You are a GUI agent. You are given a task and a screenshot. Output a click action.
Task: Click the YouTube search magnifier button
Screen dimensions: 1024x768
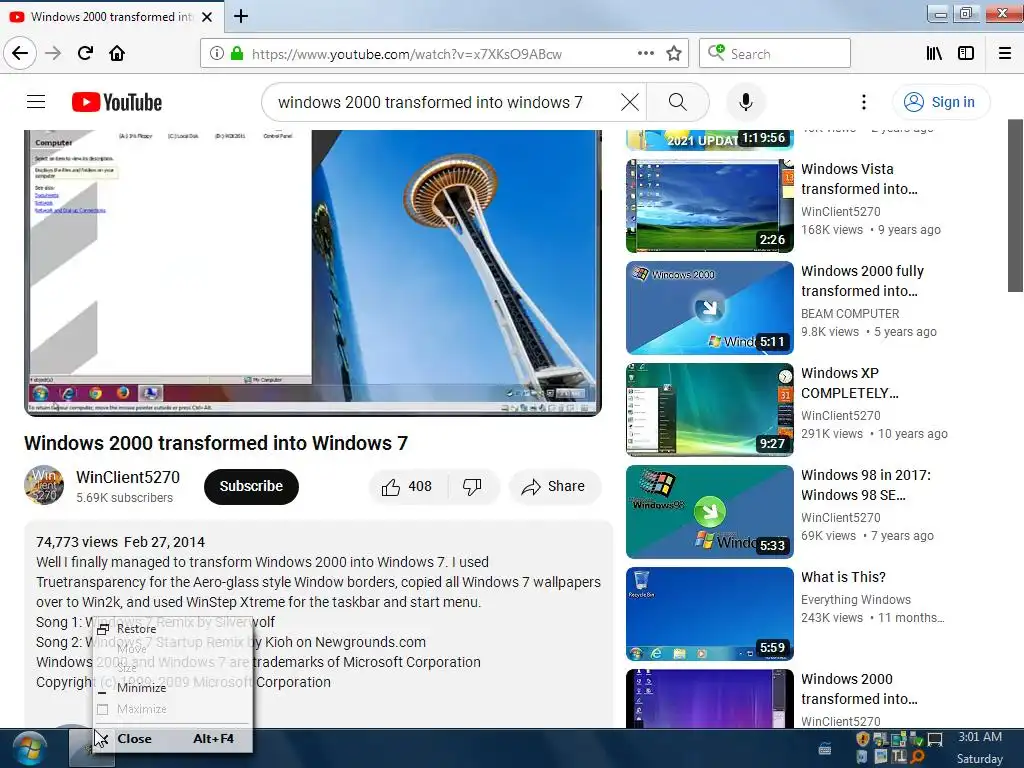(x=678, y=102)
